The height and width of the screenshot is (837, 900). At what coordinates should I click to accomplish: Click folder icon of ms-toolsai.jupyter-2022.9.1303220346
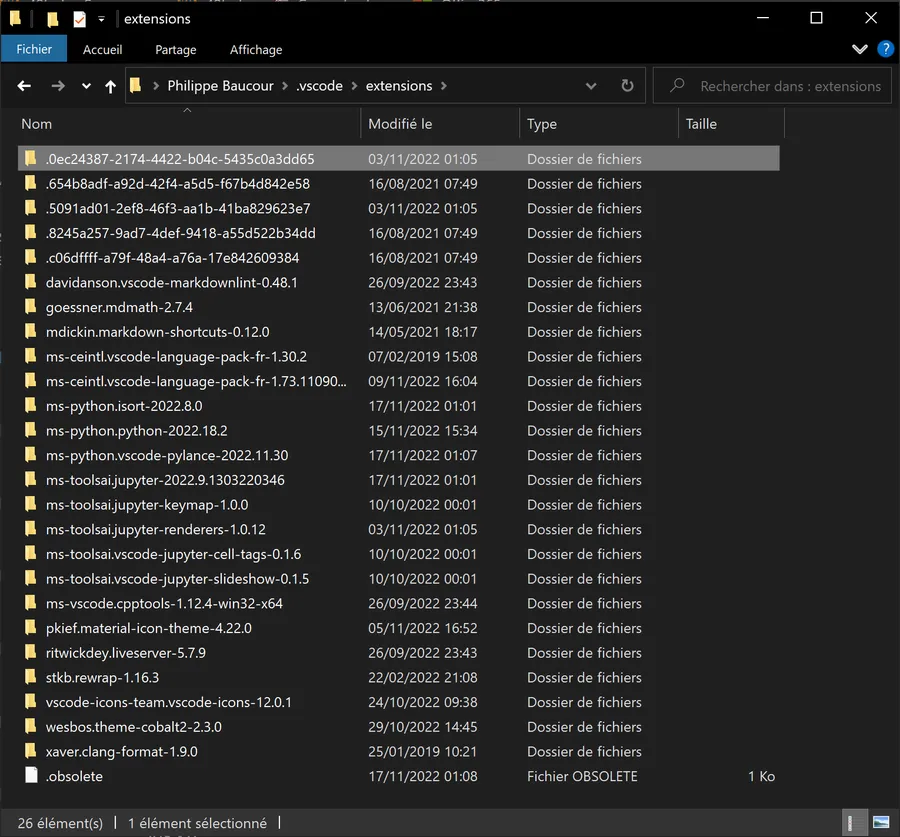[30, 479]
